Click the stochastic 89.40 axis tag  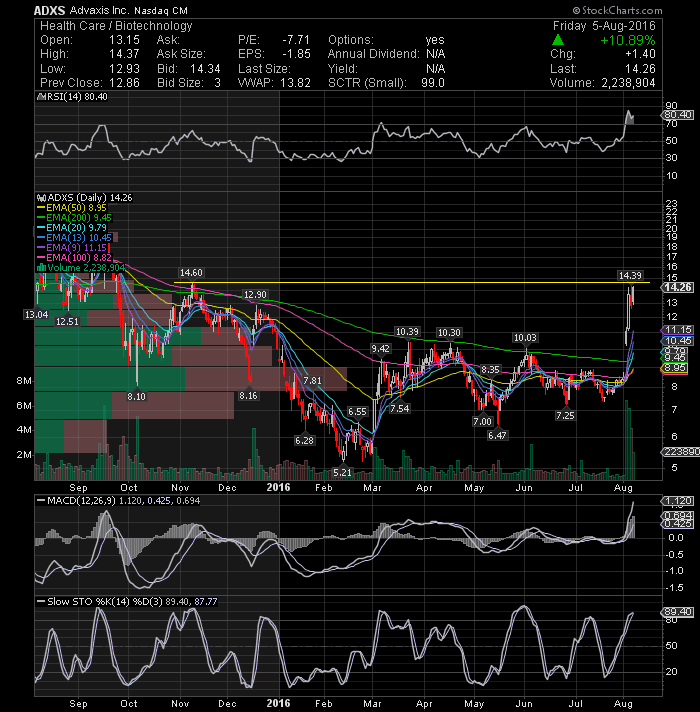coord(678,612)
